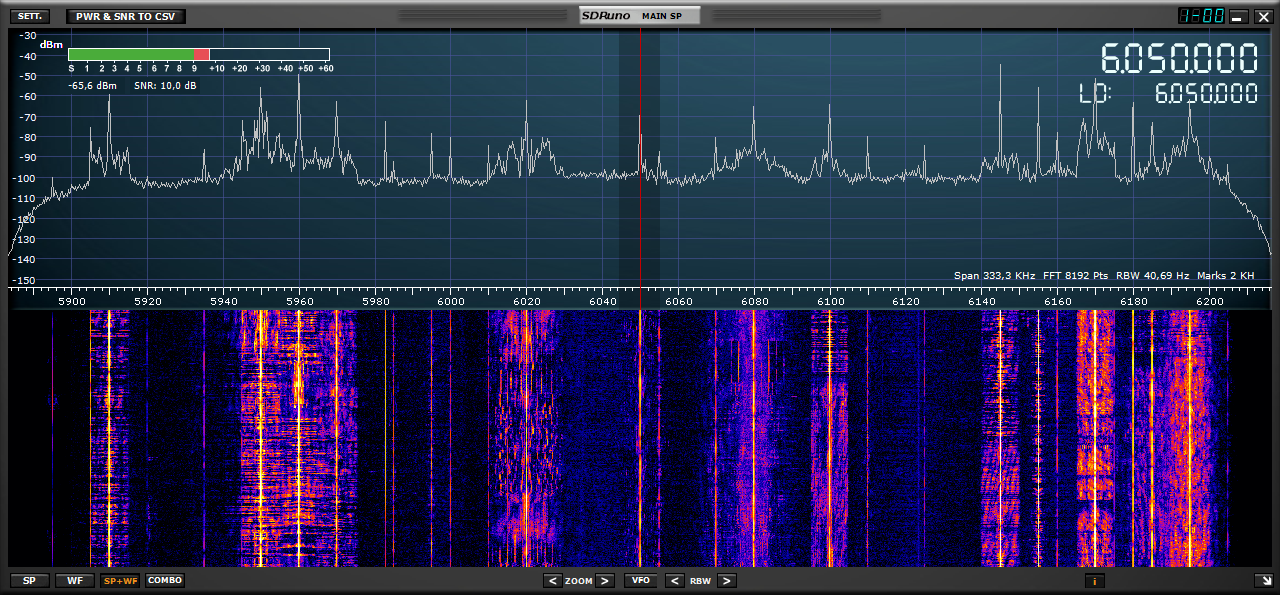Screen dimensions: 1280x595
Task: Enable the COMBO display mode
Action: pos(165,580)
